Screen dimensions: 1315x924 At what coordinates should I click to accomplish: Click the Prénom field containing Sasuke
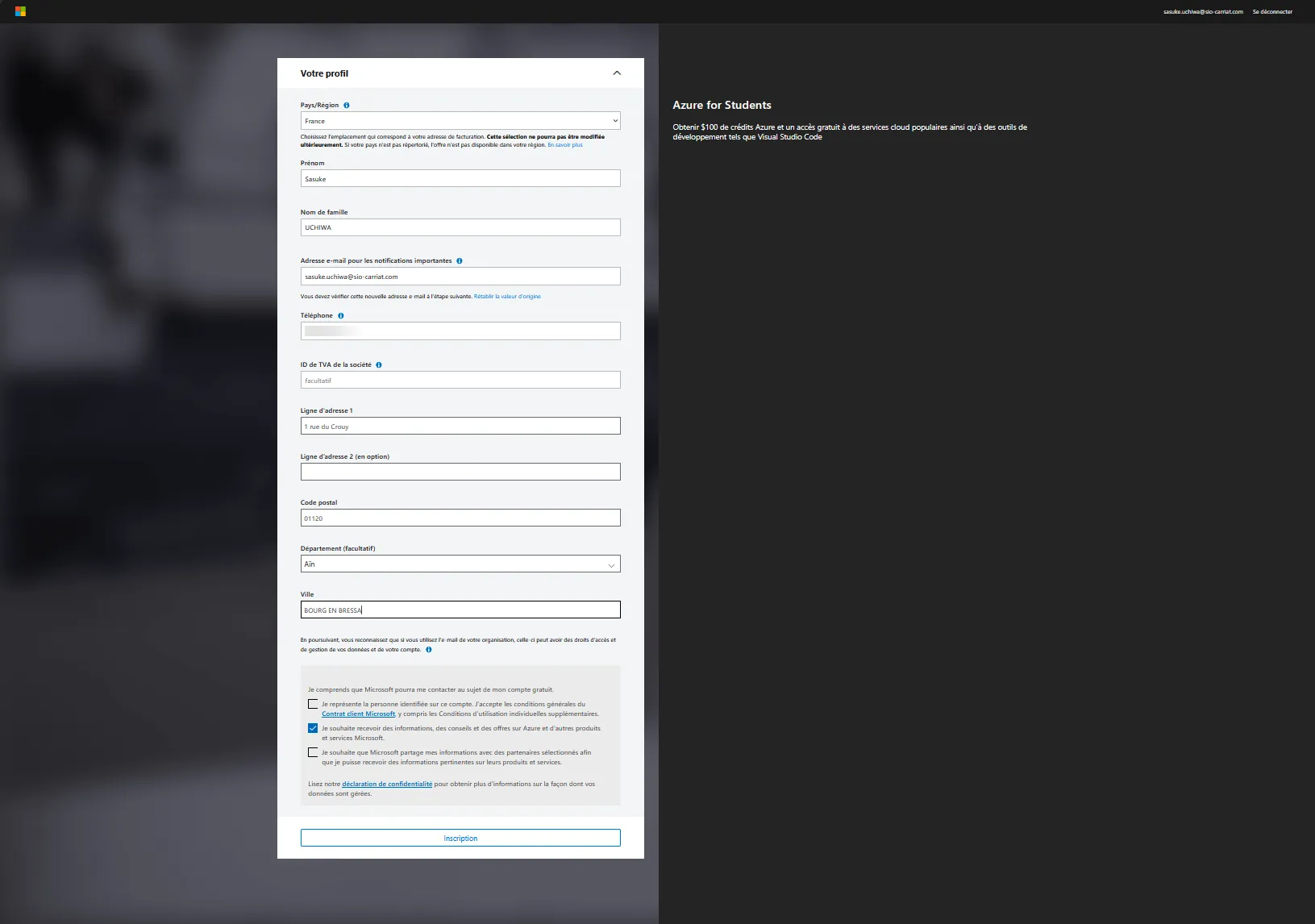(x=460, y=178)
